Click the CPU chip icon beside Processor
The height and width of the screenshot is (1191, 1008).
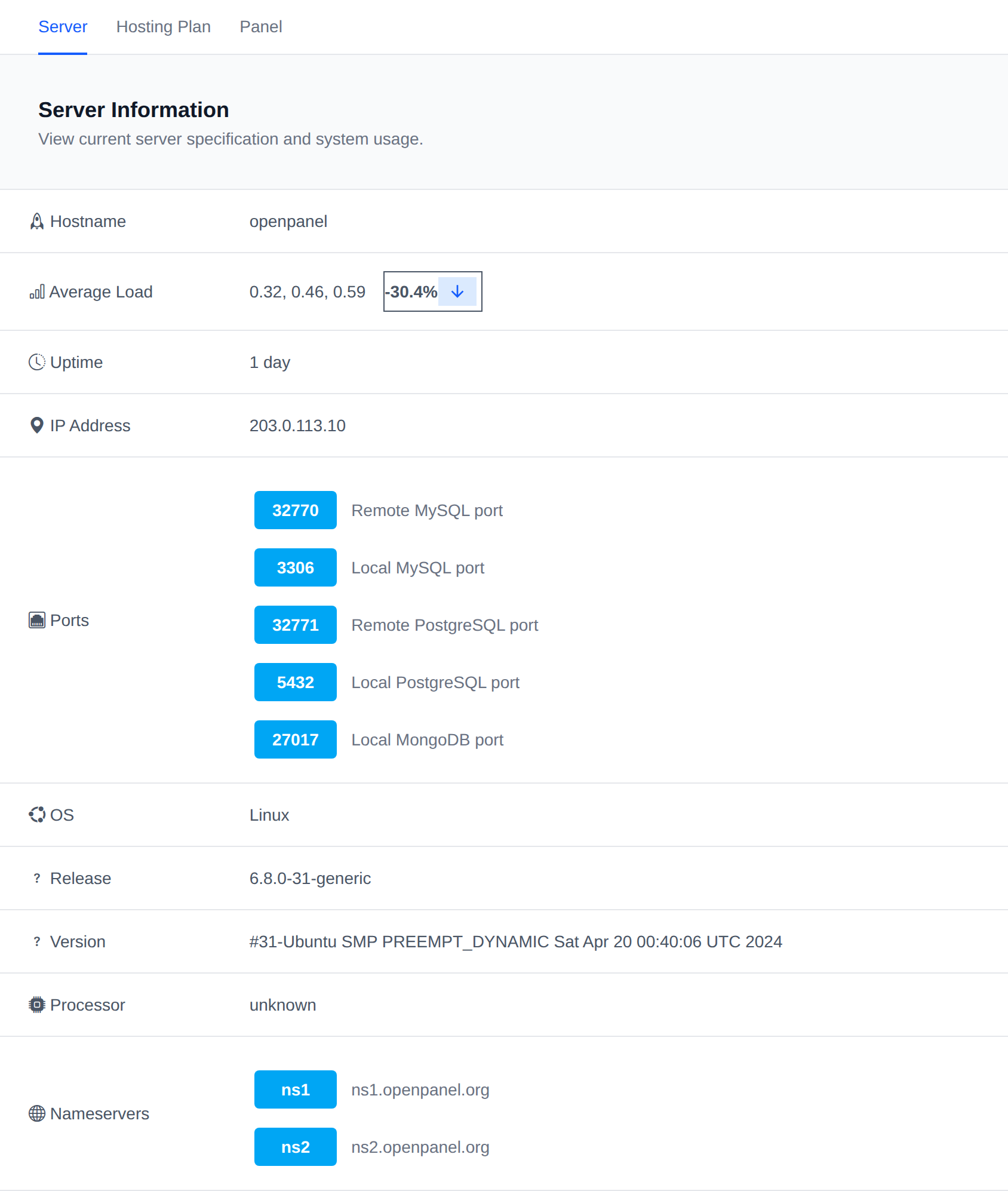(x=37, y=1005)
